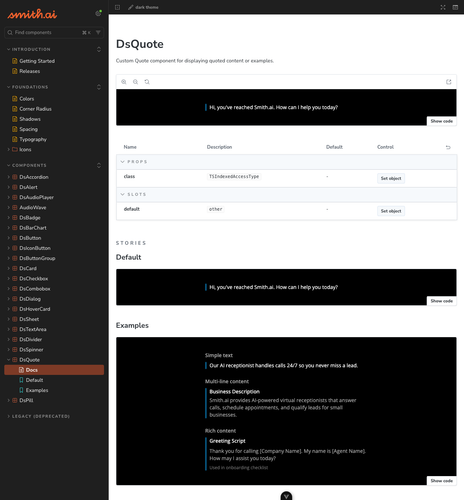Collapse the Foundations section
Image resolution: width=464 pixels, height=500 pixels.
[28, 87]
